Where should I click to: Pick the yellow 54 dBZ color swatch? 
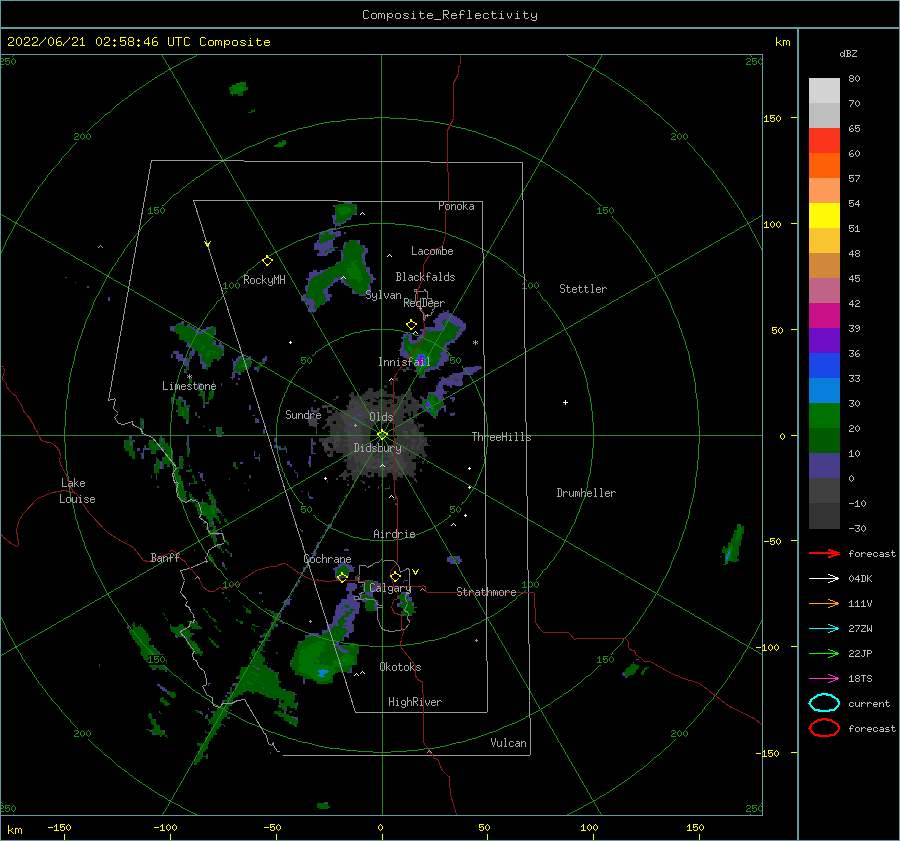[824, 216]
